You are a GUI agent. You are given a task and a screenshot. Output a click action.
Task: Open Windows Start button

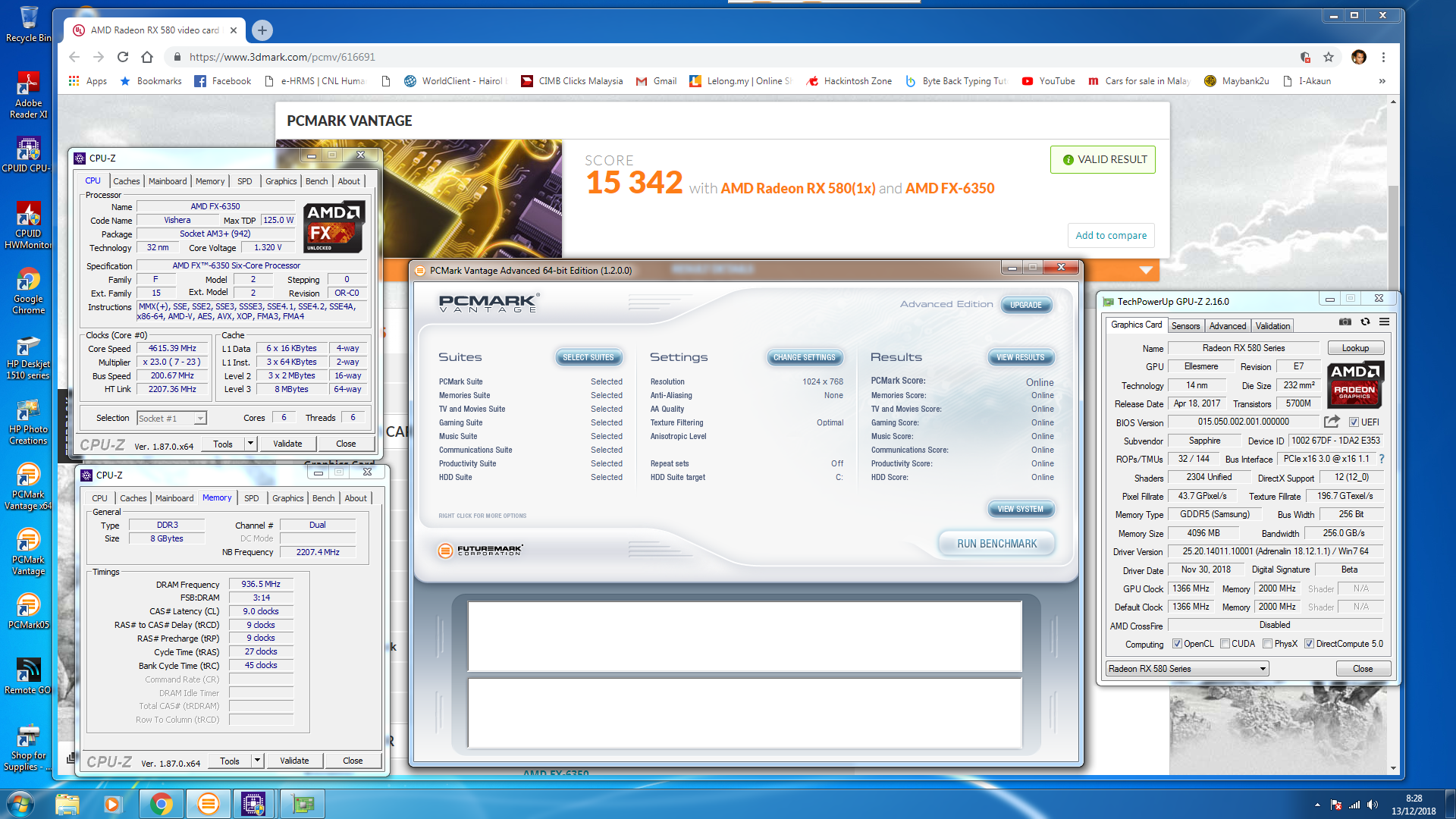pos(19,804)
